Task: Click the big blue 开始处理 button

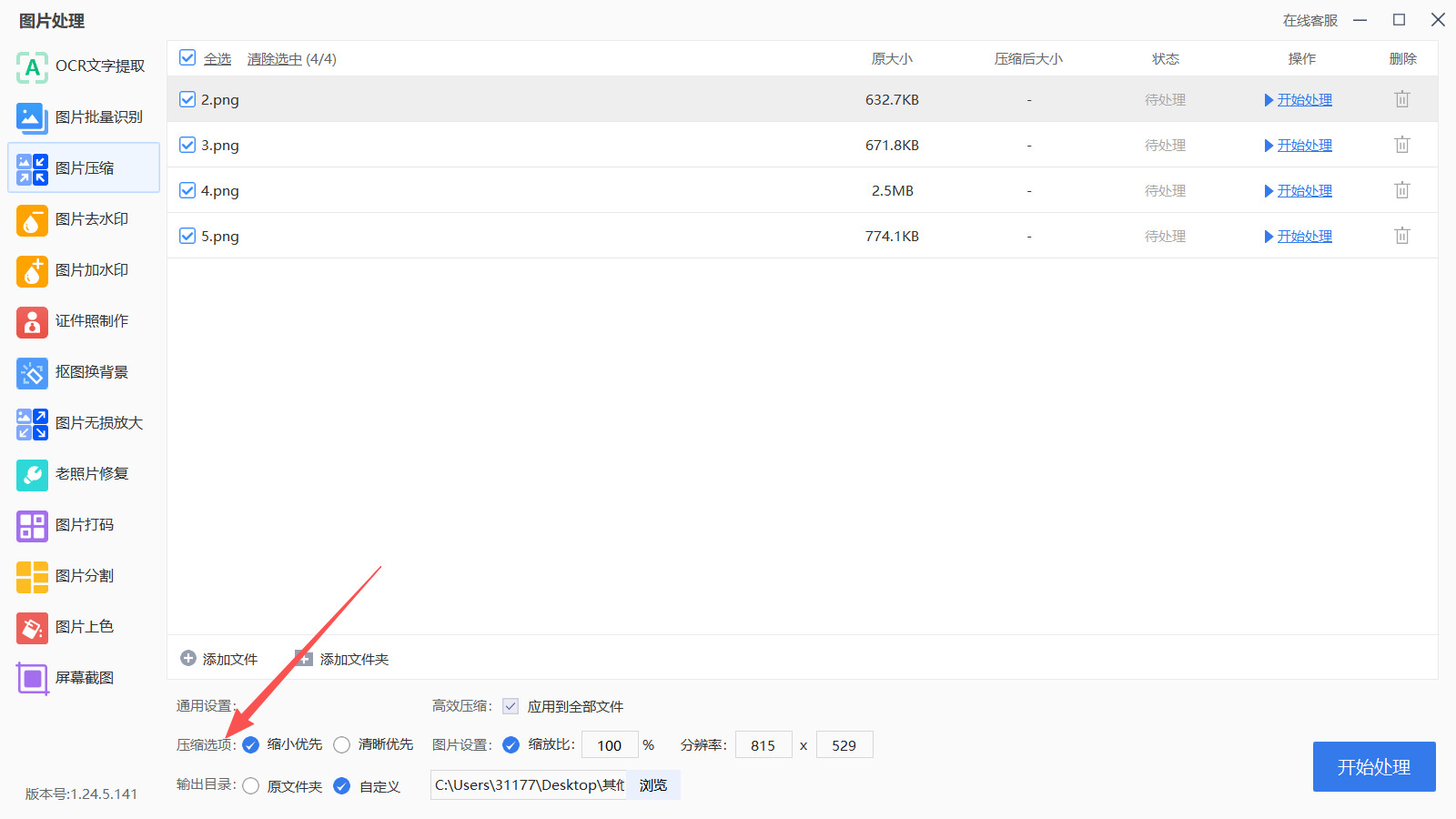Action: (1374, 767)
